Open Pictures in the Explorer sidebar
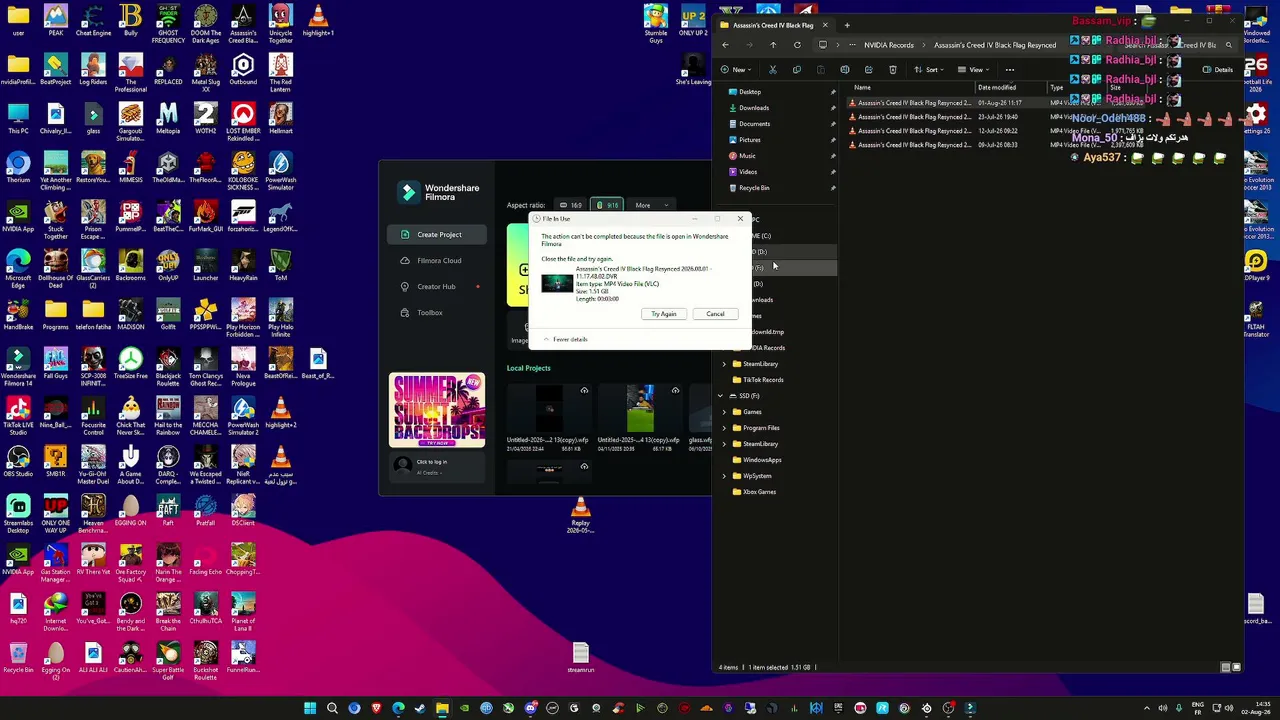 pos(750,140)
